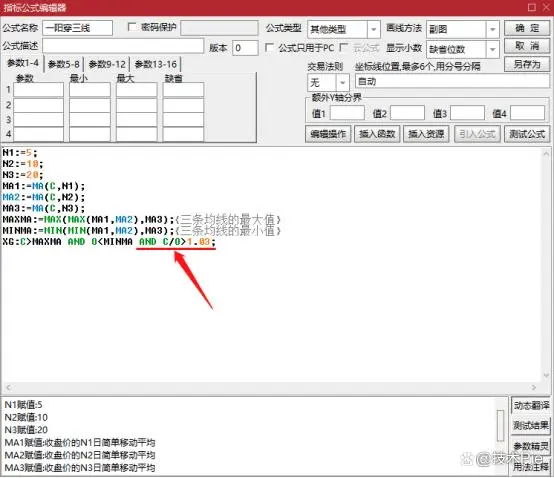Image resolution: width=554 pixels, height=478 pixels.
Task: Click the 确定 button
Action: [x=527, y=28]
